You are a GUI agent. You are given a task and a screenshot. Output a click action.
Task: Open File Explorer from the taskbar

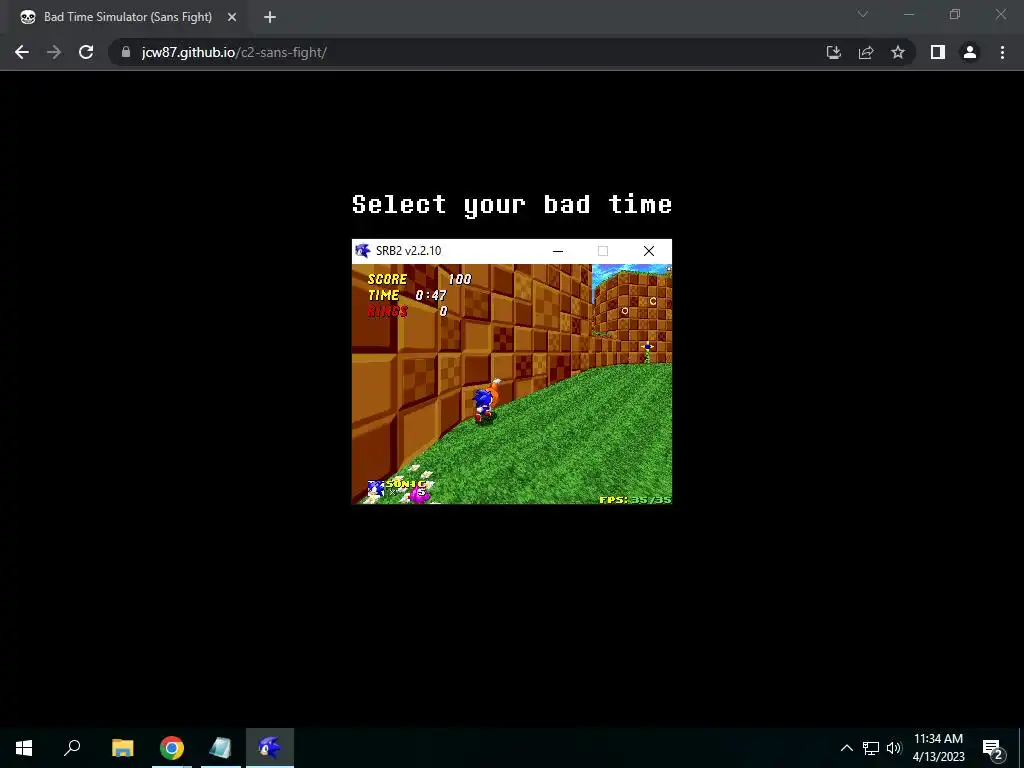click(x=122, y=748)
